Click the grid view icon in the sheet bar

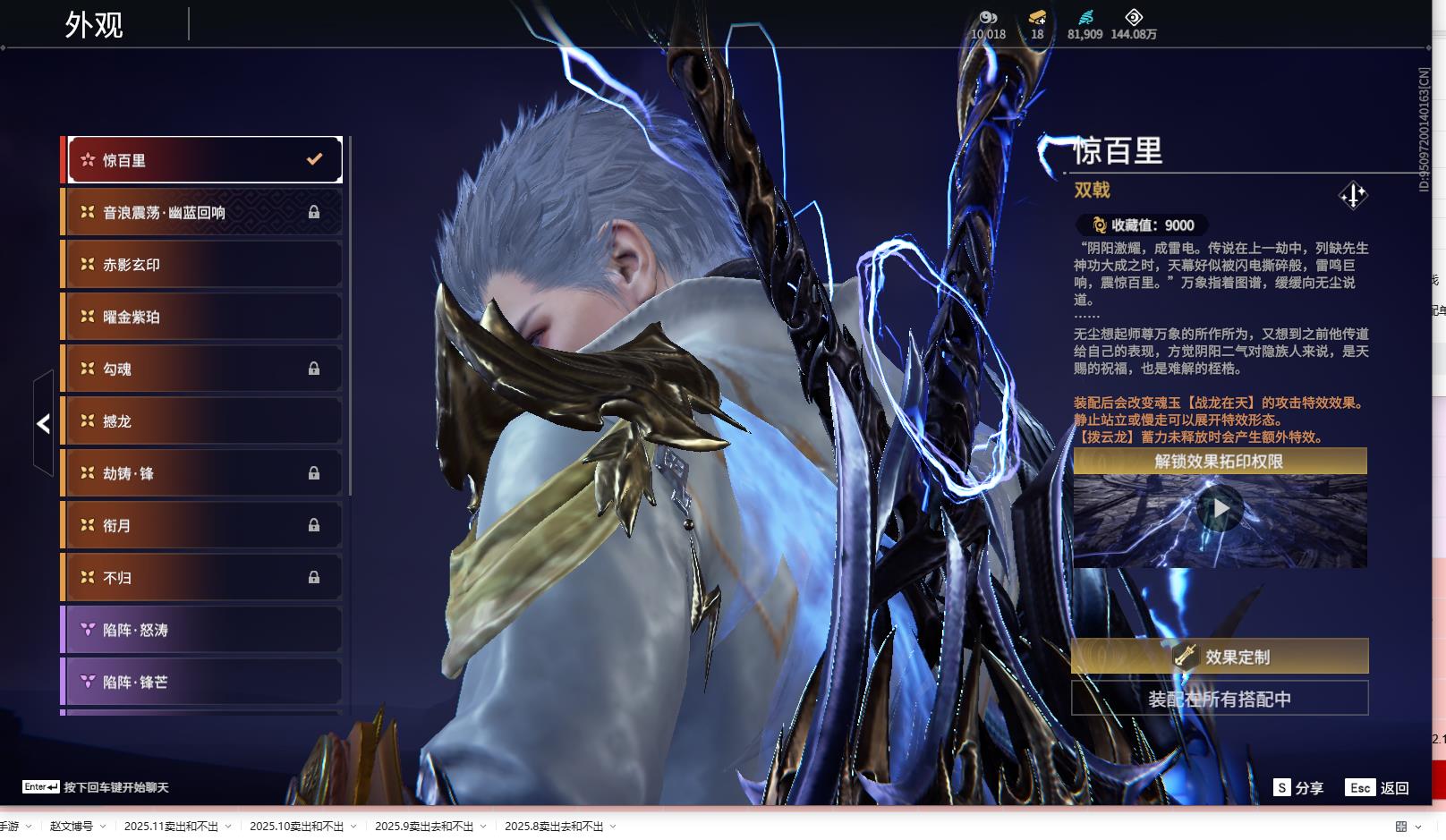coord(1401,827)
